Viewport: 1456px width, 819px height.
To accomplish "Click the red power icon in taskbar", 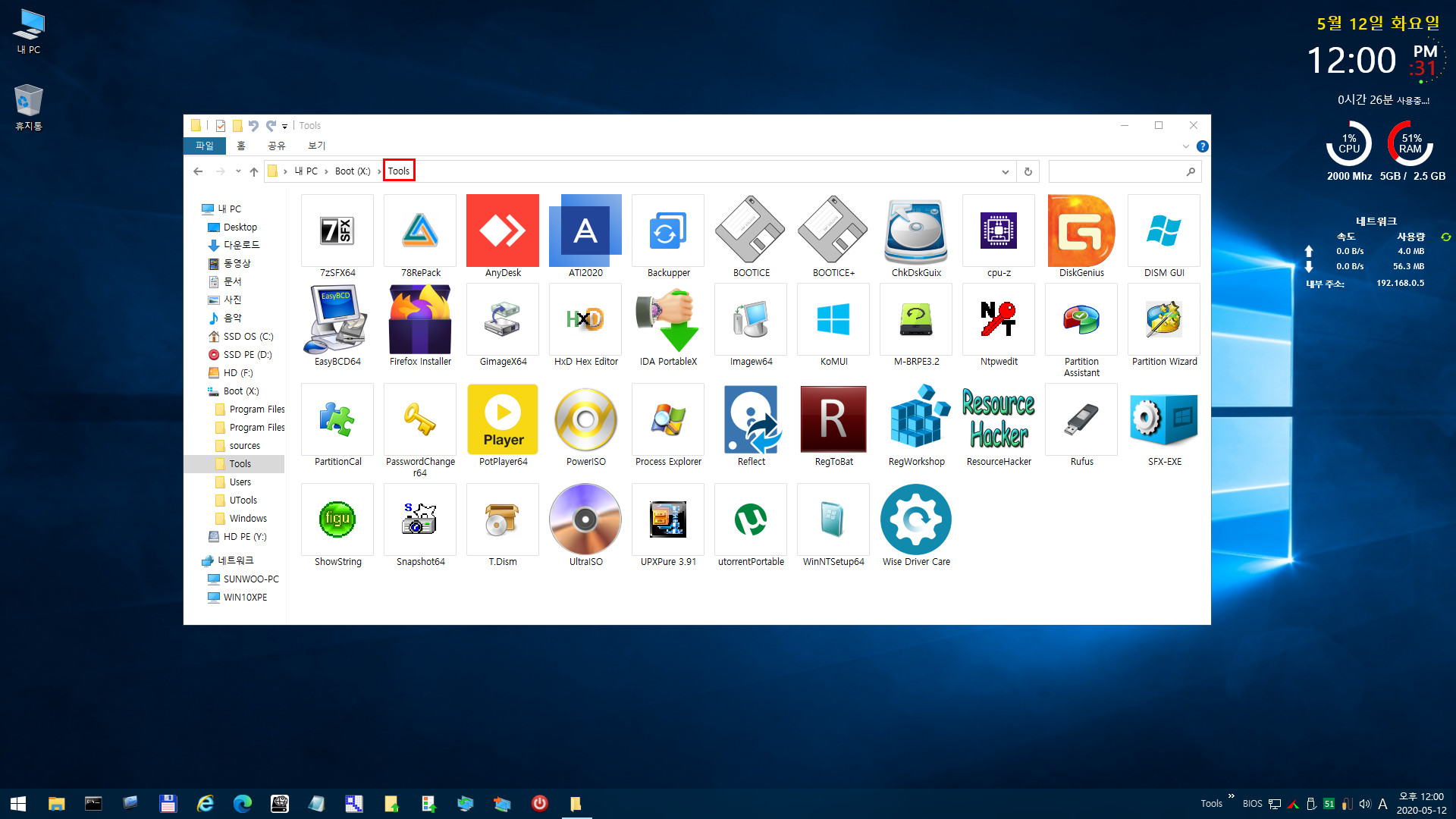I will 539,804.
